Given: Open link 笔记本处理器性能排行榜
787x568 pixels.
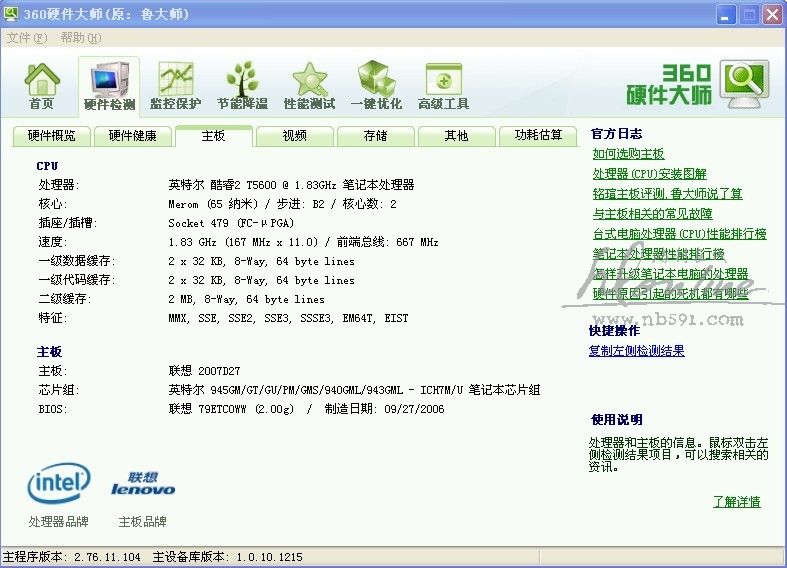Looking at the screenshot, I should click(659, 254).
